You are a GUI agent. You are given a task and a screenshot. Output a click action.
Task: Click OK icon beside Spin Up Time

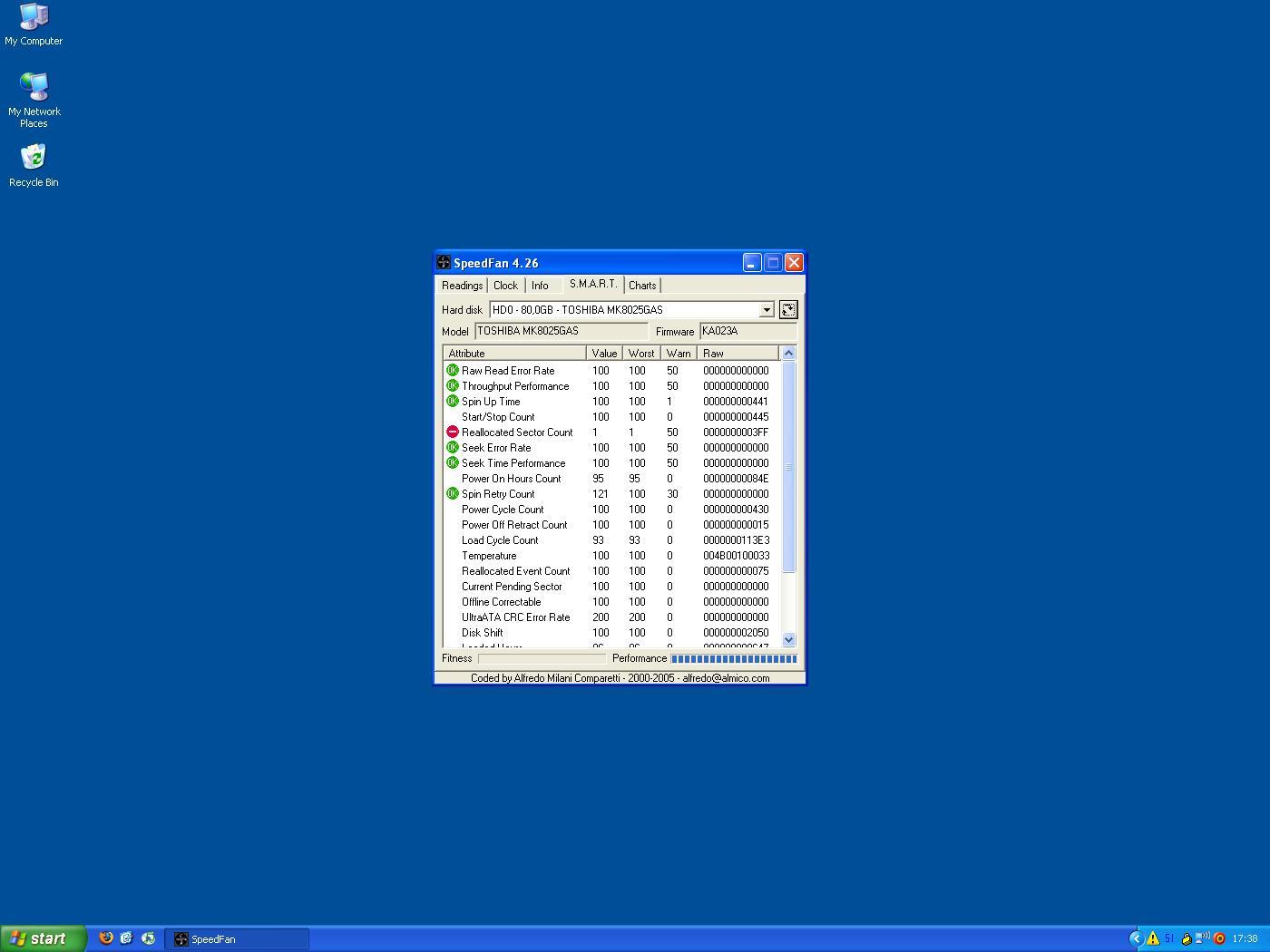click(x=453, y=402)
